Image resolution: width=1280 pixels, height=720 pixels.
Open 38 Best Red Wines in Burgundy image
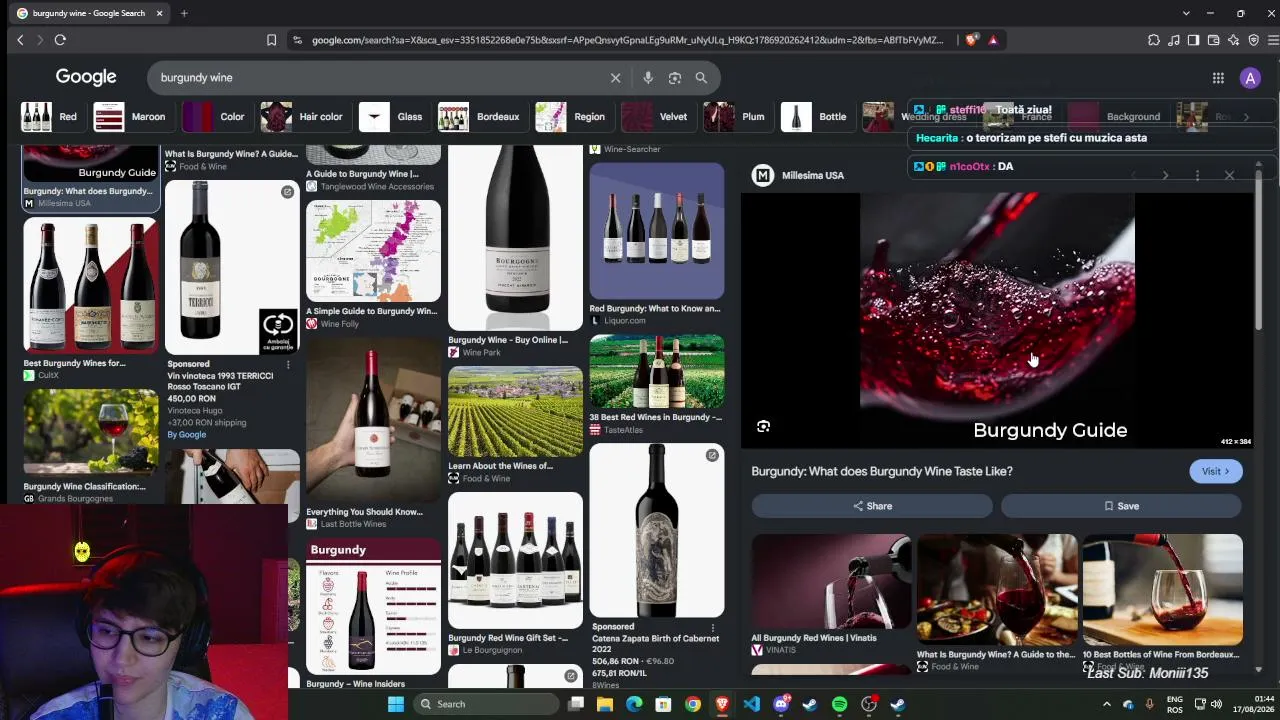[657, 371]
